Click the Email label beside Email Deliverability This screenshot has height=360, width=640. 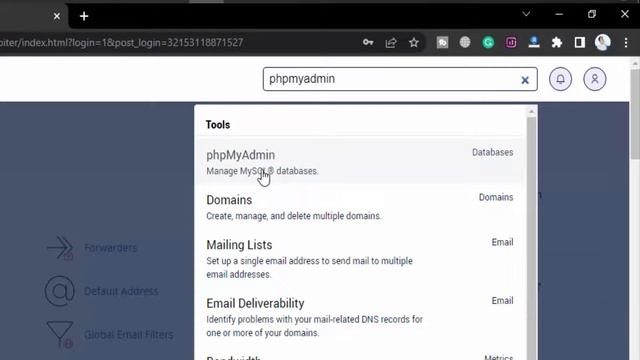click(x=502, y=300)
